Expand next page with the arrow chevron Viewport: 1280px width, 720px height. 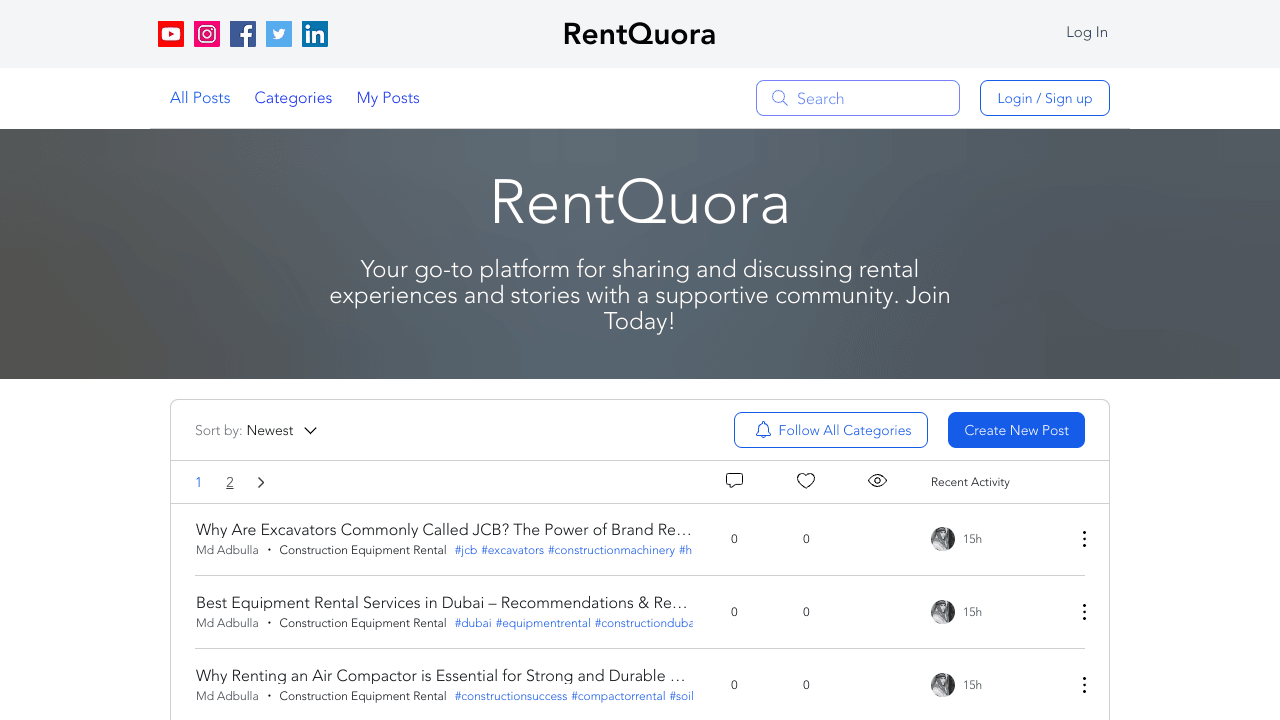(261, 482)
